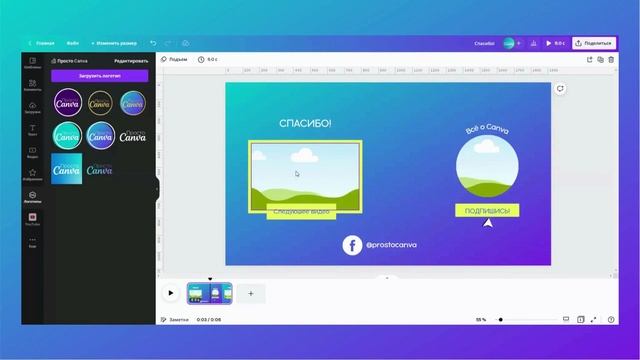Open the Elements tab in the sidebar
The height and width of the screenshot is (360, 640).
(x=33, y=85)
